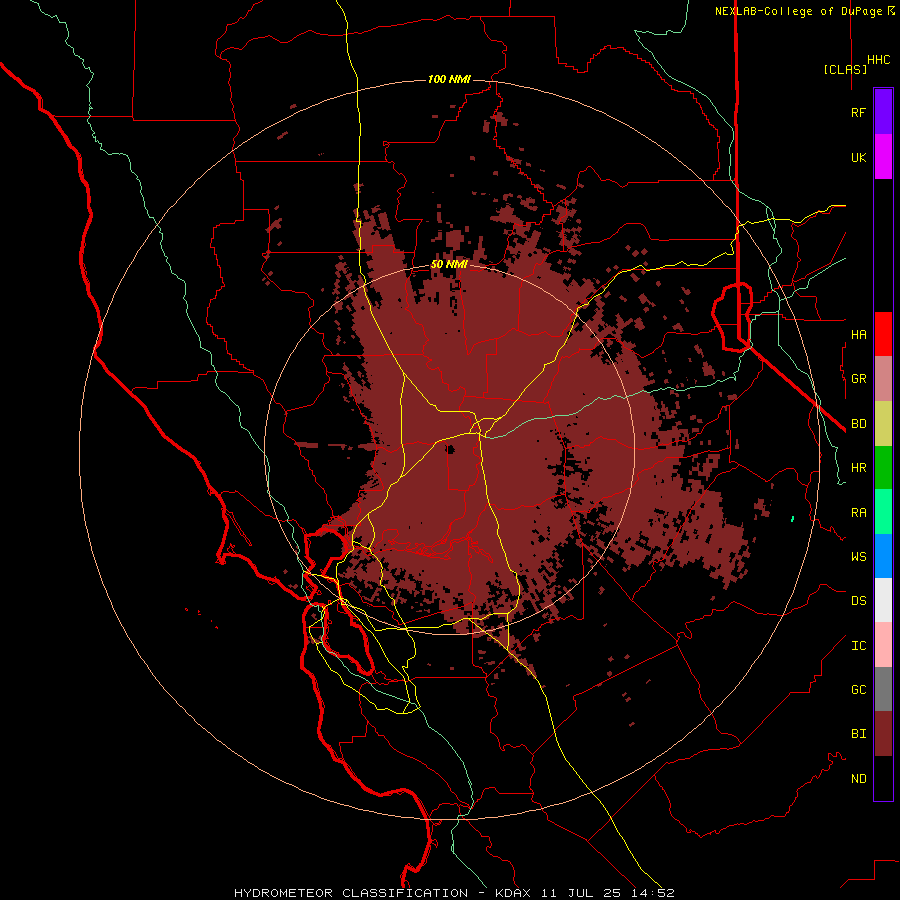Click the DS legend label

[858, 601]
